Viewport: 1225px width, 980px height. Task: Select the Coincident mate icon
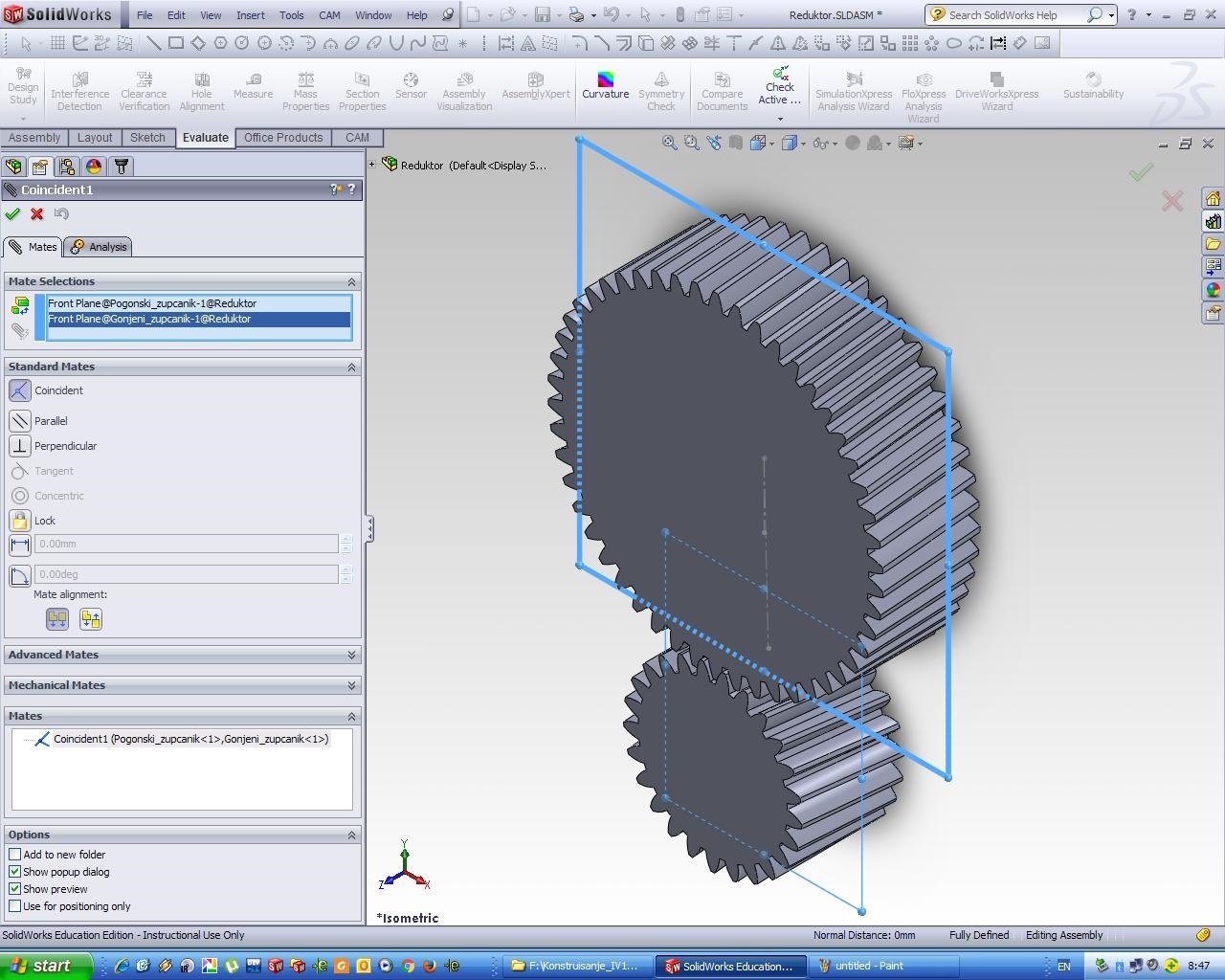tap(19, 390)
